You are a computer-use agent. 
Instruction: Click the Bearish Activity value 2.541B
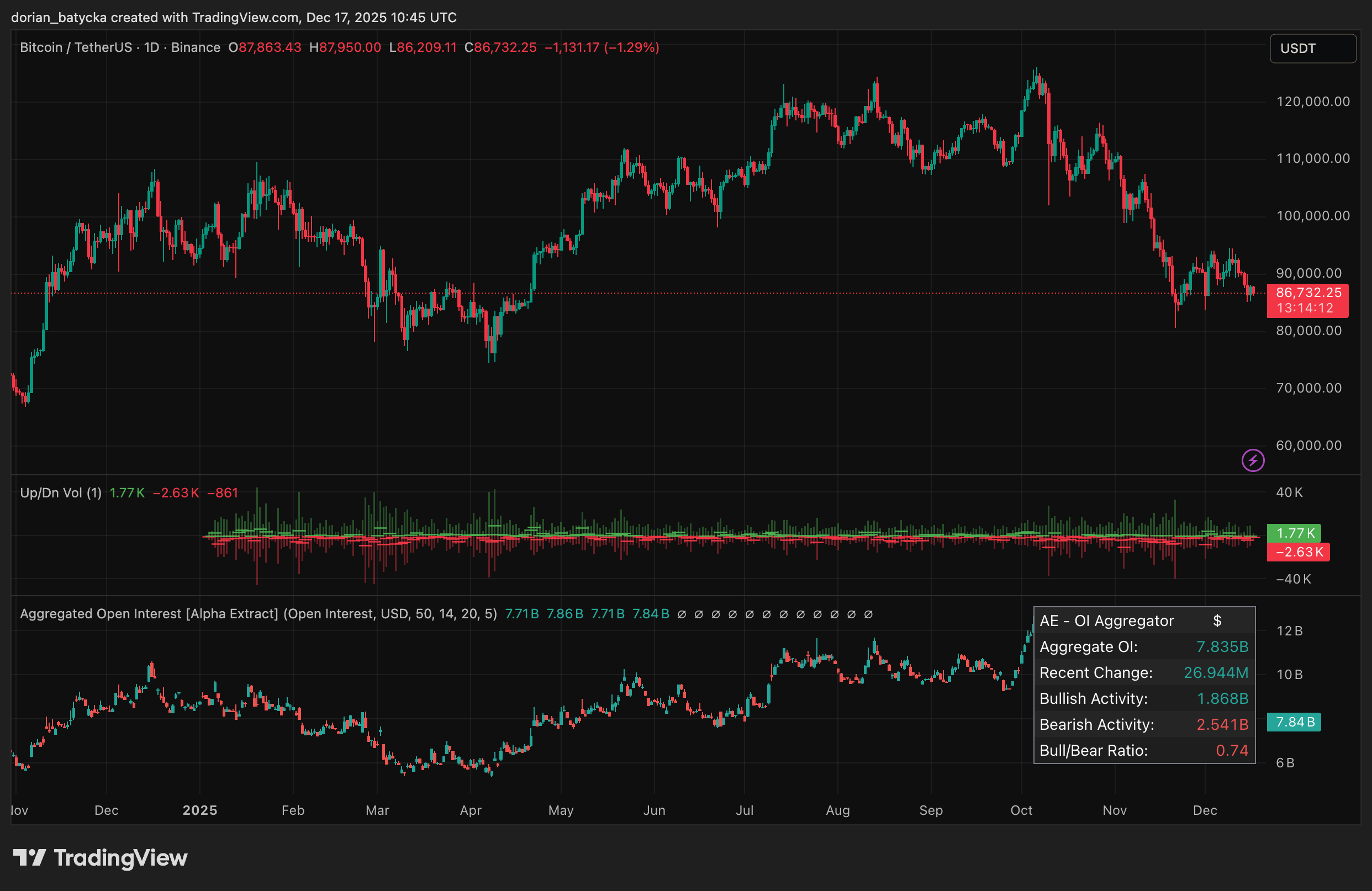(1222, 724)
